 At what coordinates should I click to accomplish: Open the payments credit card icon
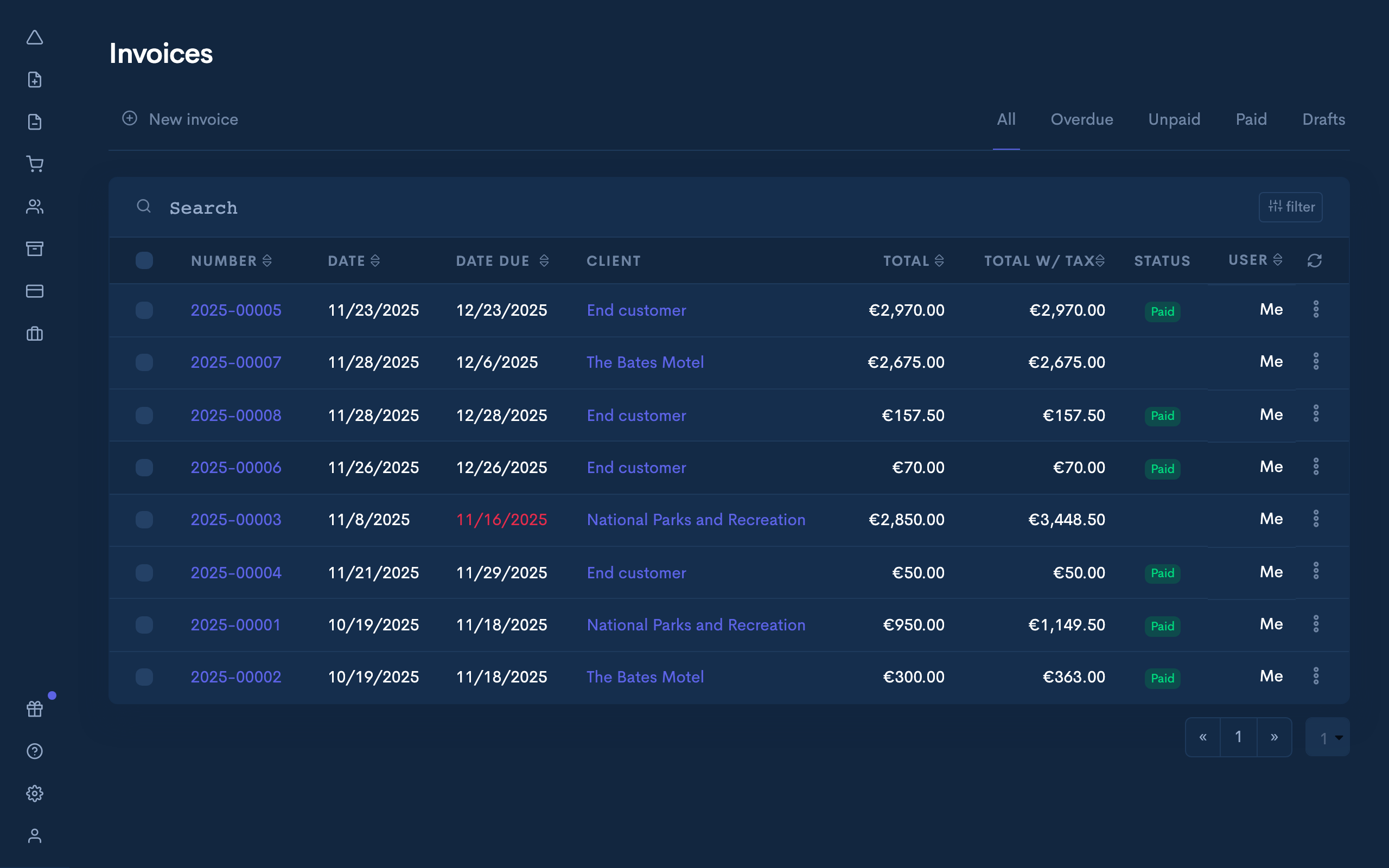pyautogui.click(x=35, y=291)
